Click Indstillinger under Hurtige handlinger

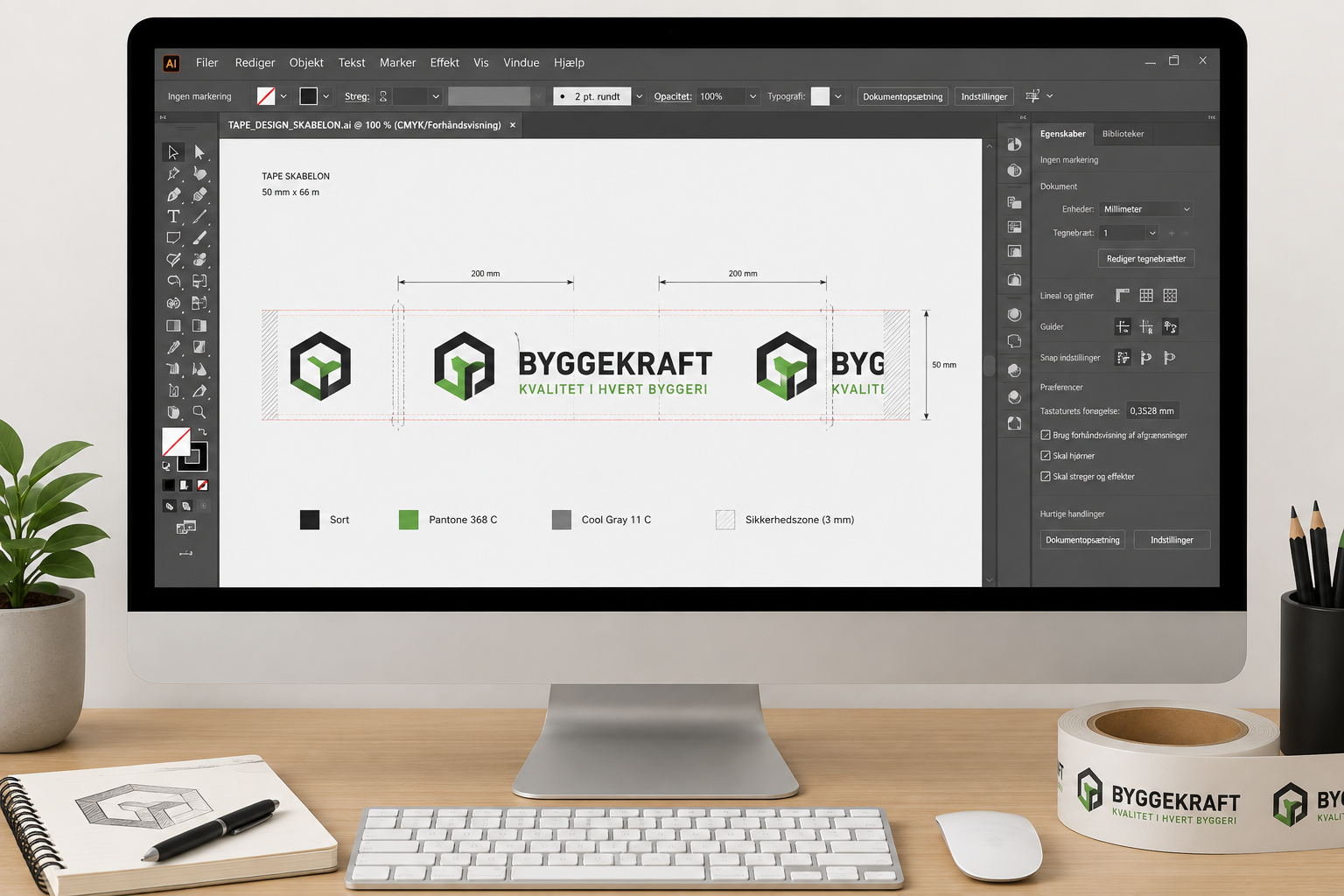1172,540
